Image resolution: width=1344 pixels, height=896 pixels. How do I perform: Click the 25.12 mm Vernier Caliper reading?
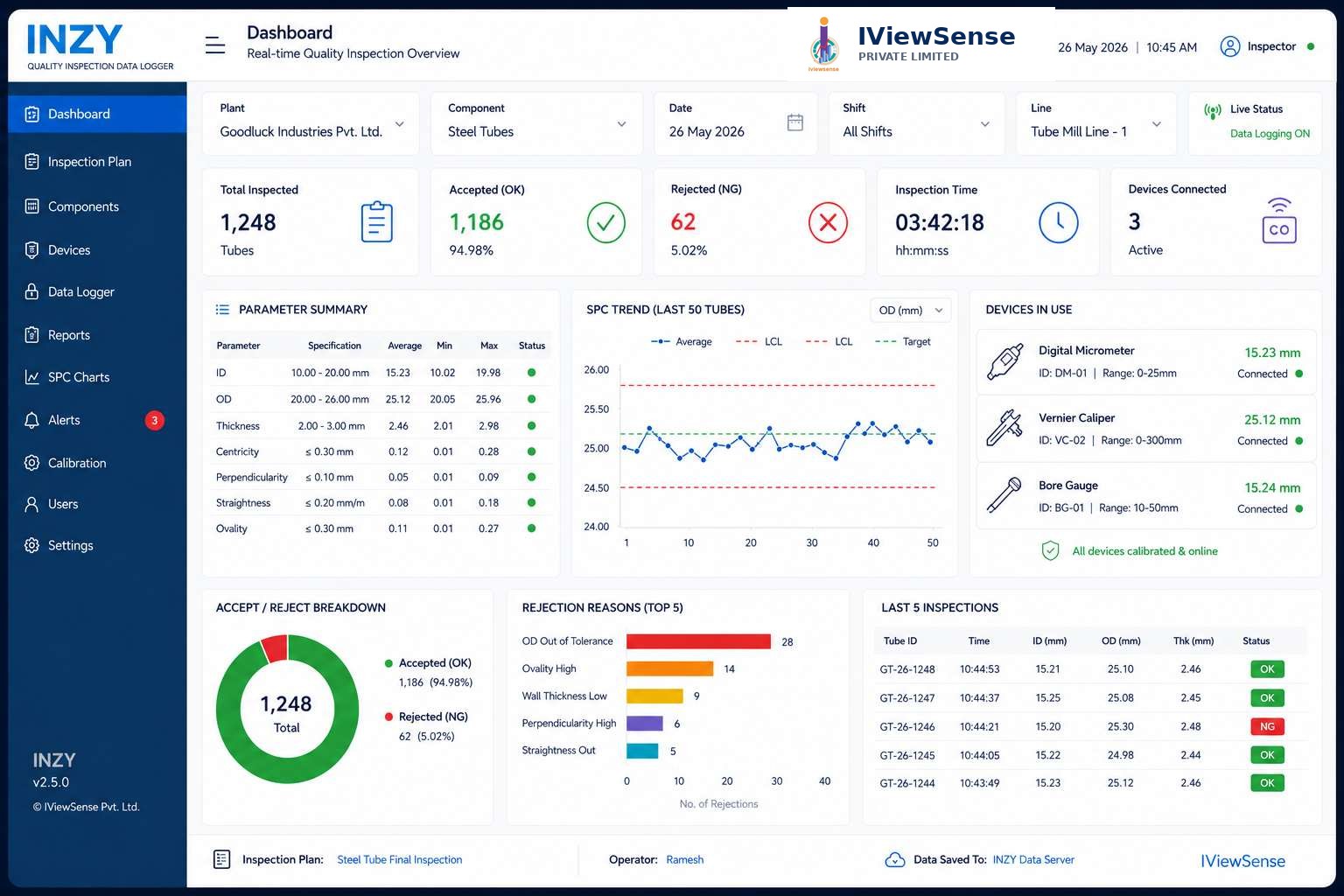pyautogui.click(x=1272, y=420)
